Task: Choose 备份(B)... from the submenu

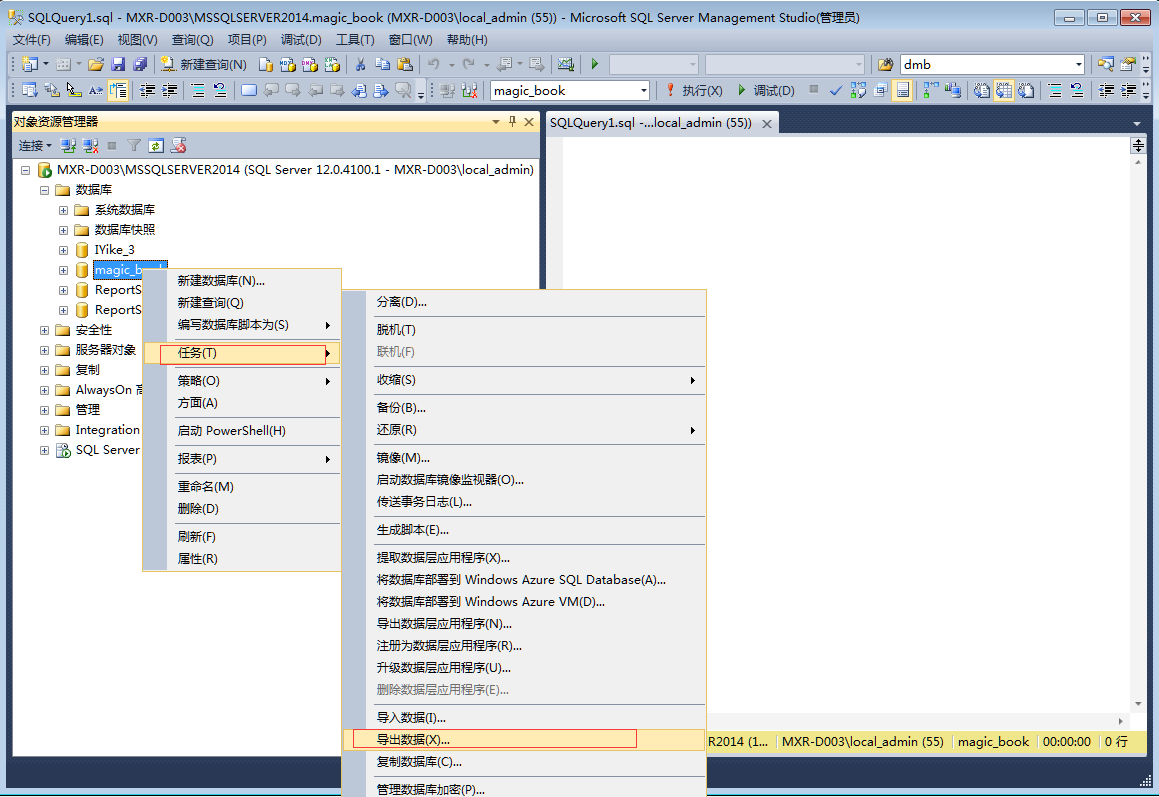Action: point(524,407)
